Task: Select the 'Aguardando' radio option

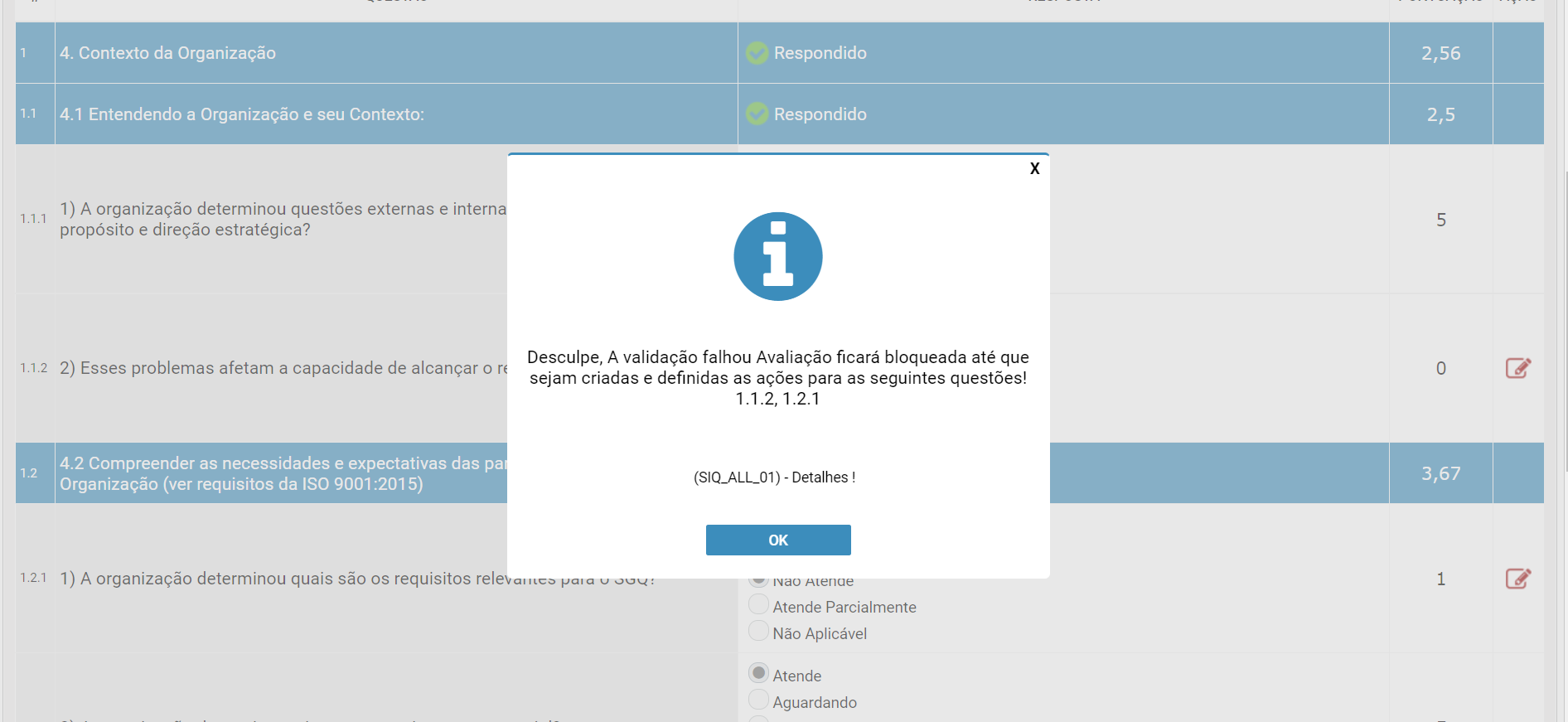Action: pyautogui.click(x=758, y=700)
